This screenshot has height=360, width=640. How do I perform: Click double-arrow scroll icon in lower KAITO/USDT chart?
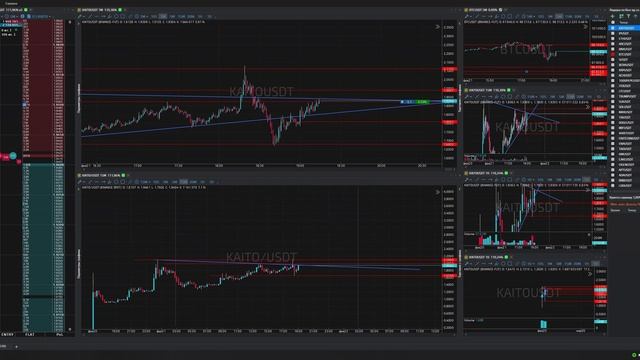click(x=437, y=192)
